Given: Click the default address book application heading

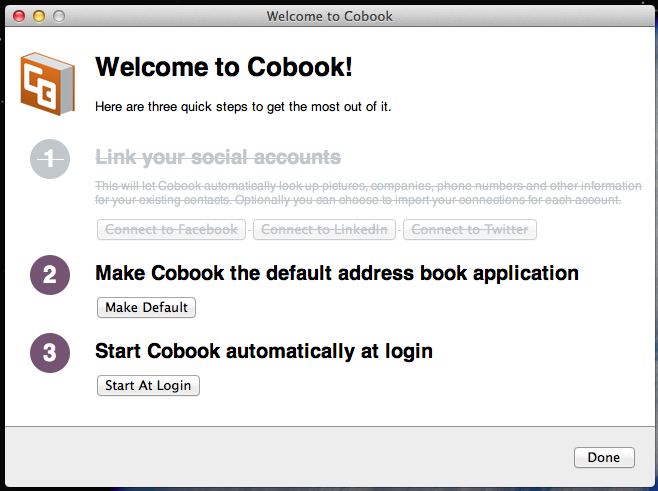Looking at the screenshot, I should (336, 272).
